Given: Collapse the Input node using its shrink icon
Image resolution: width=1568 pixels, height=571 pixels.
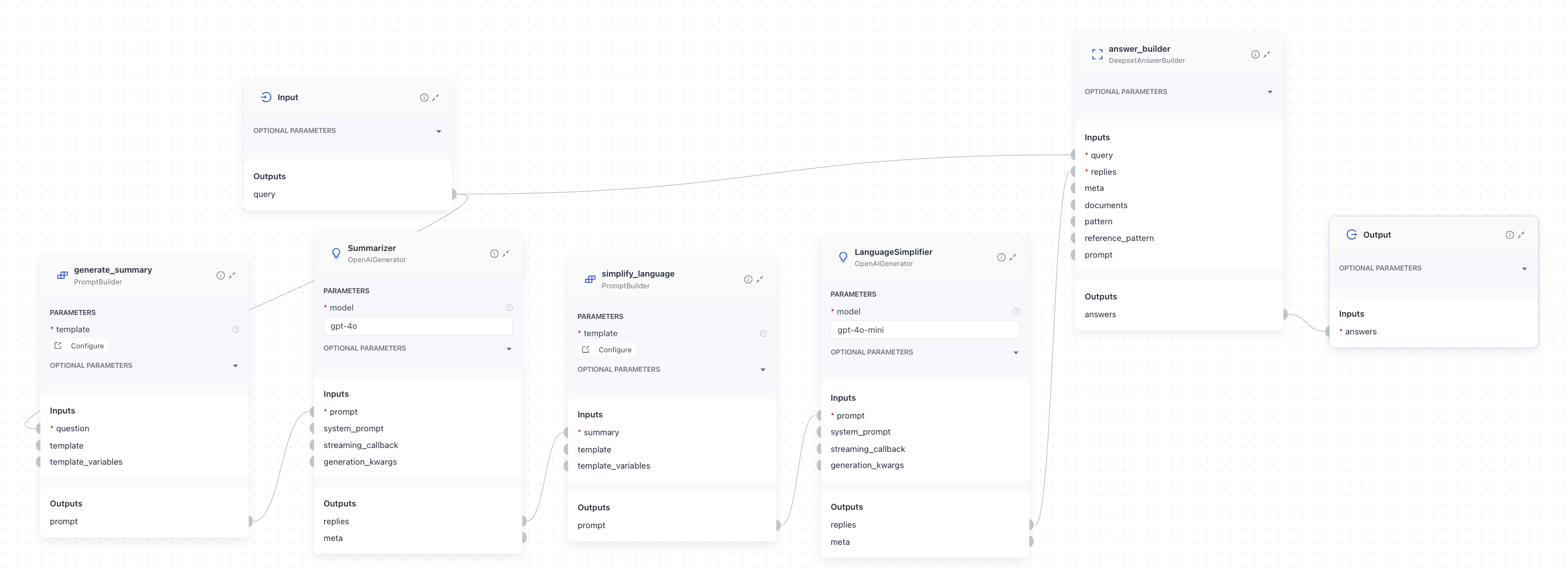Looking at the screenshot, I should click(435, 97).
